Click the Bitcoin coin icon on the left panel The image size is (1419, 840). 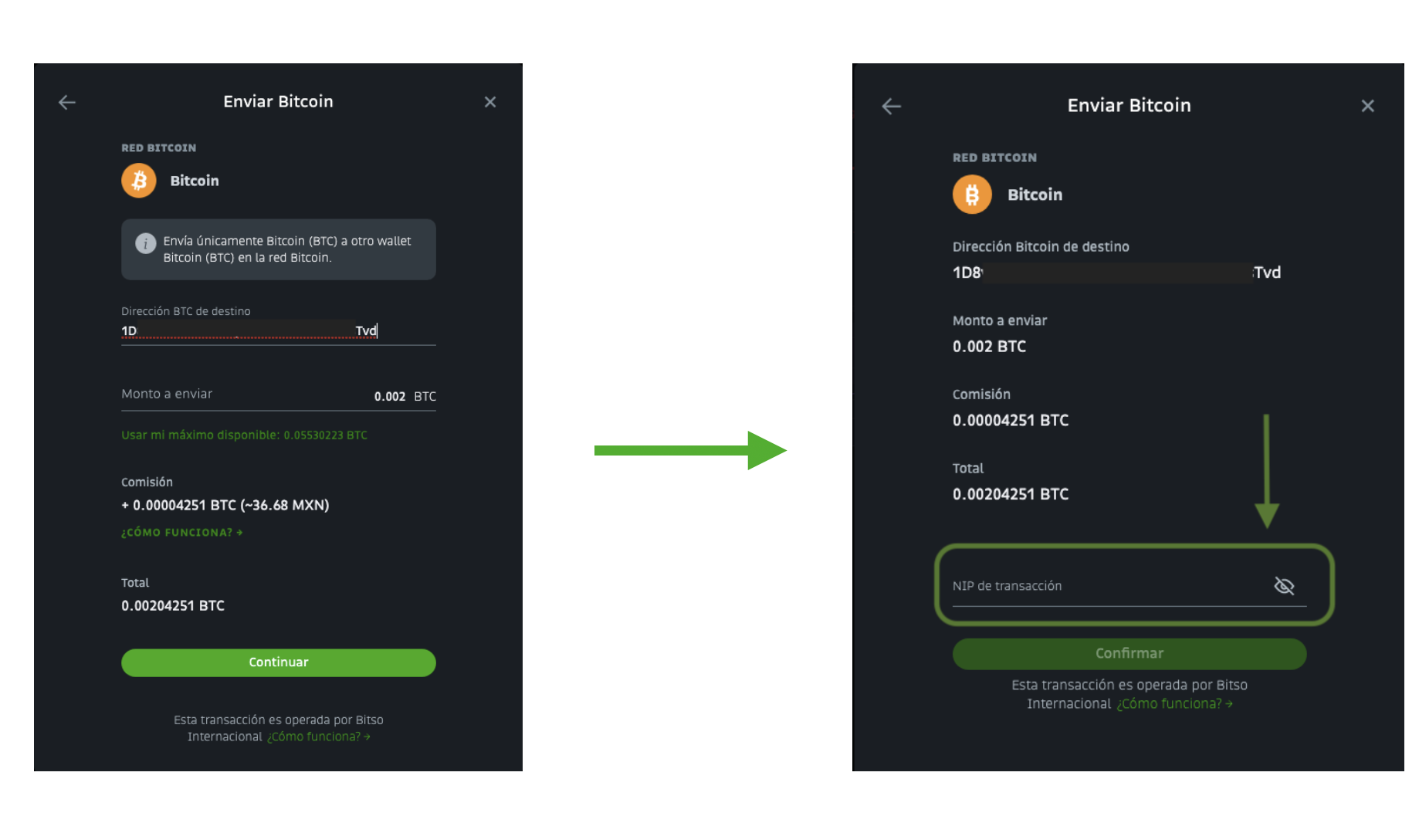tap(139, 181)
